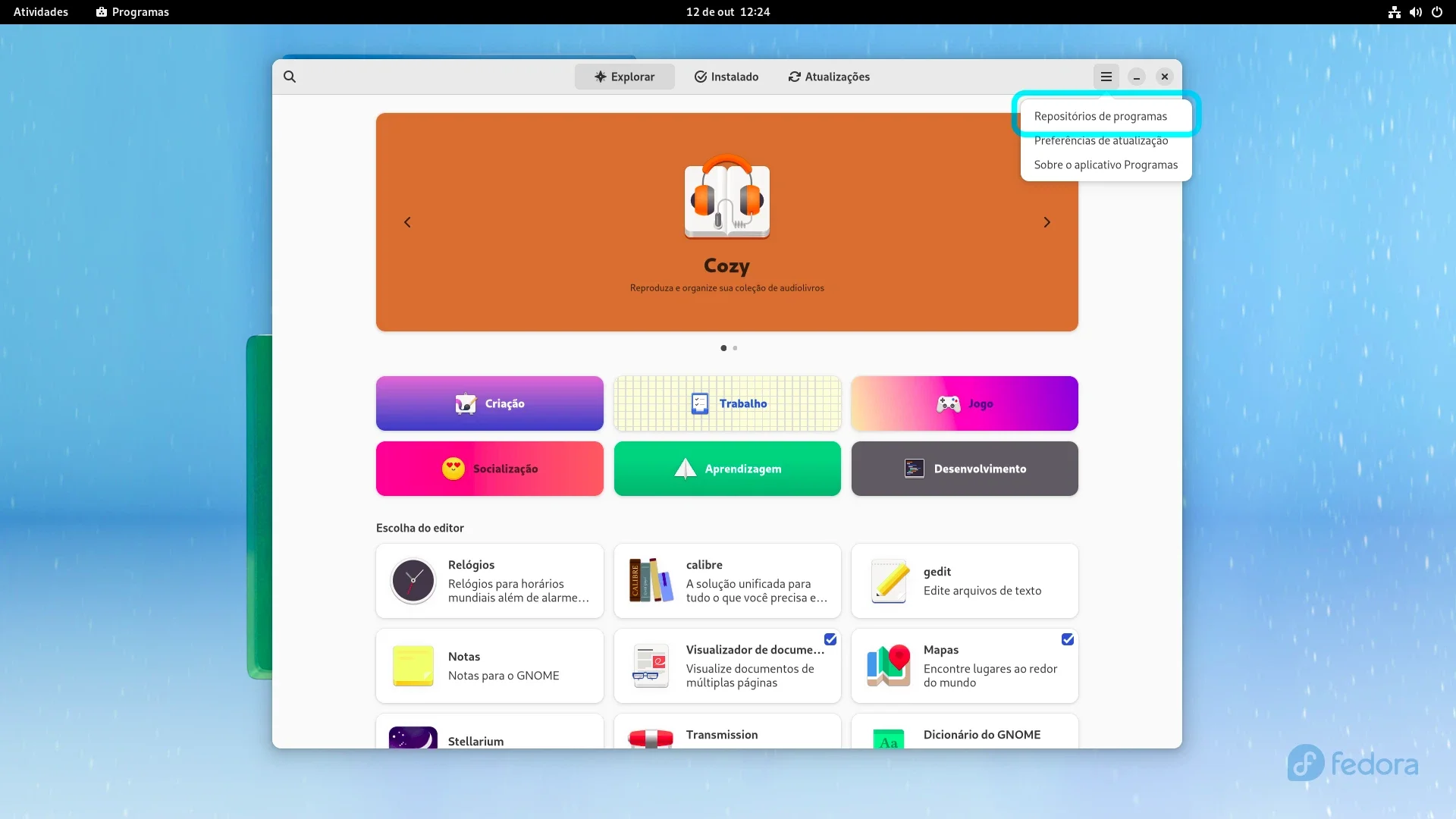Open the Socialização category
The height and width of the screenshot is (819, 1456).
490,469
